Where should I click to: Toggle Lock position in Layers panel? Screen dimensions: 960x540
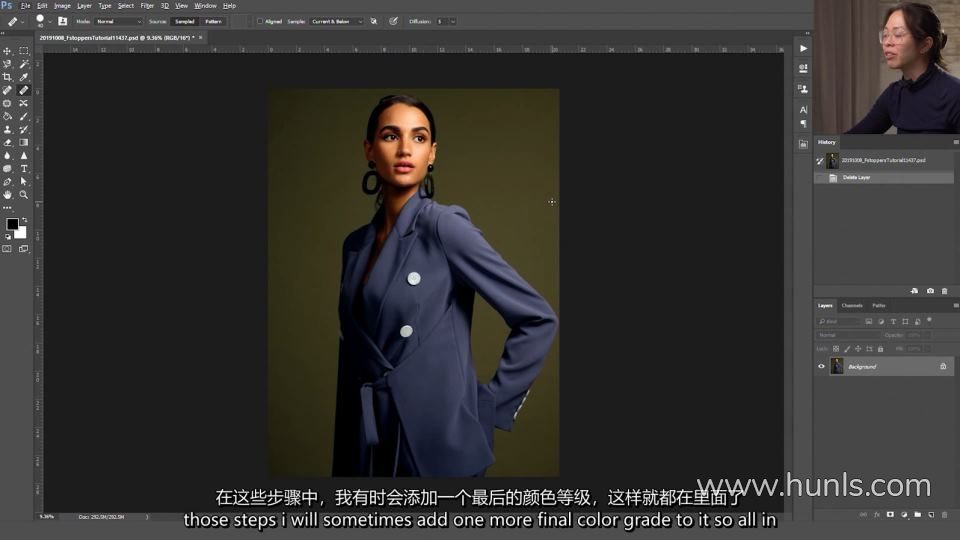pos(858,349)
